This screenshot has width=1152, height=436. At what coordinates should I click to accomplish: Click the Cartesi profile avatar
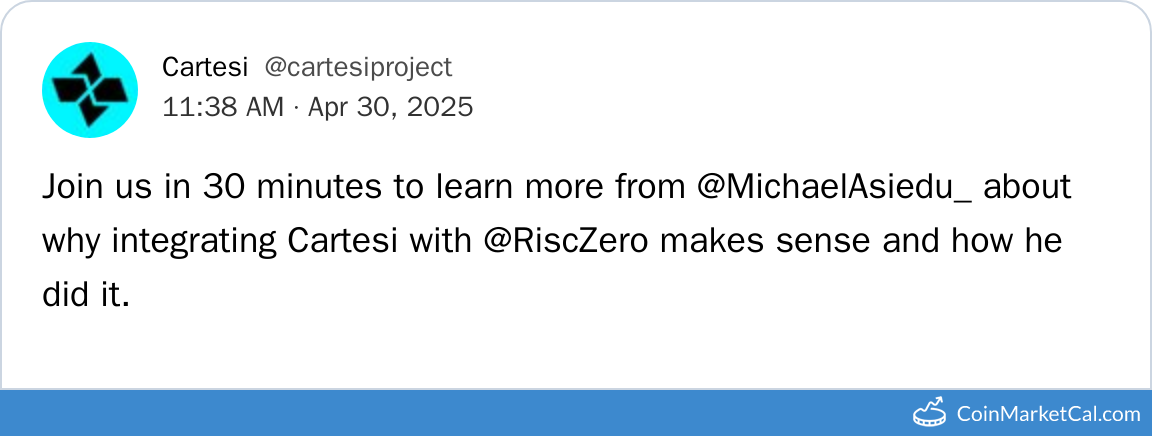(x=90, y=90)
